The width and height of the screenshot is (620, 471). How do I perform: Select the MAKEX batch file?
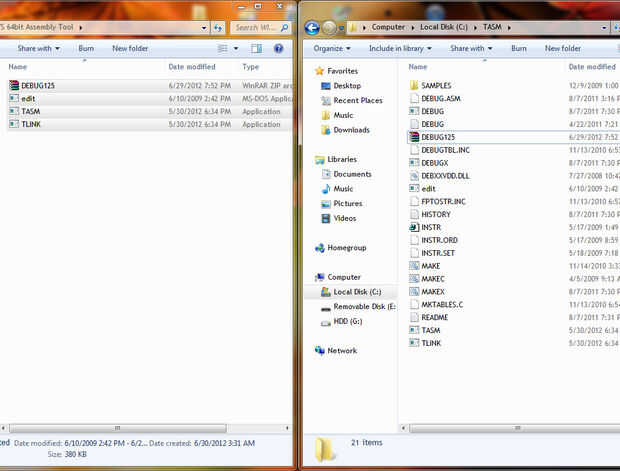427,292
